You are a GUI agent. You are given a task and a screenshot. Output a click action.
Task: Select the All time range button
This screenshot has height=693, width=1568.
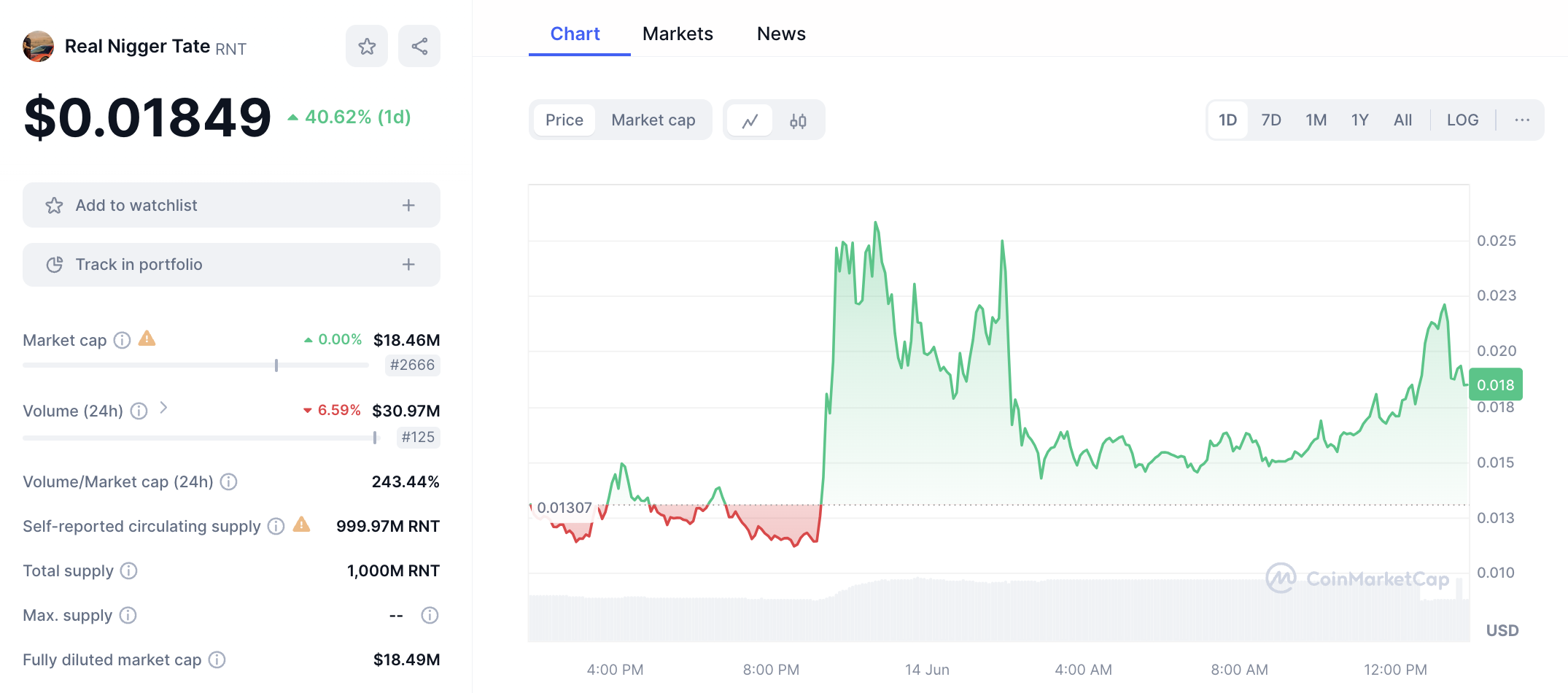[1402, 120]
